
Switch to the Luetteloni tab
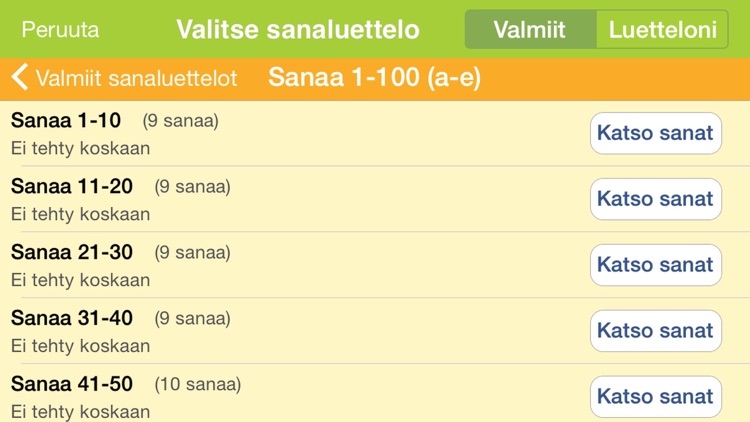click(x=660, y=30)
